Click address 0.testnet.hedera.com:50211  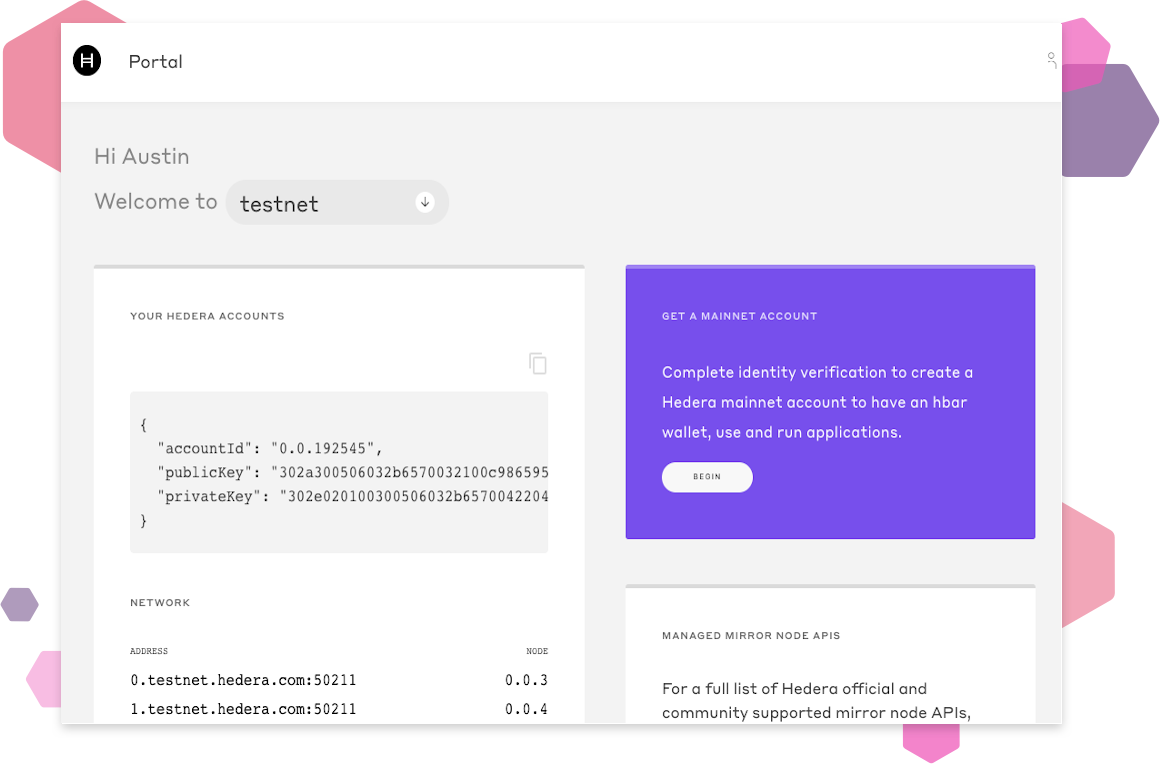[x=243, y=680]
